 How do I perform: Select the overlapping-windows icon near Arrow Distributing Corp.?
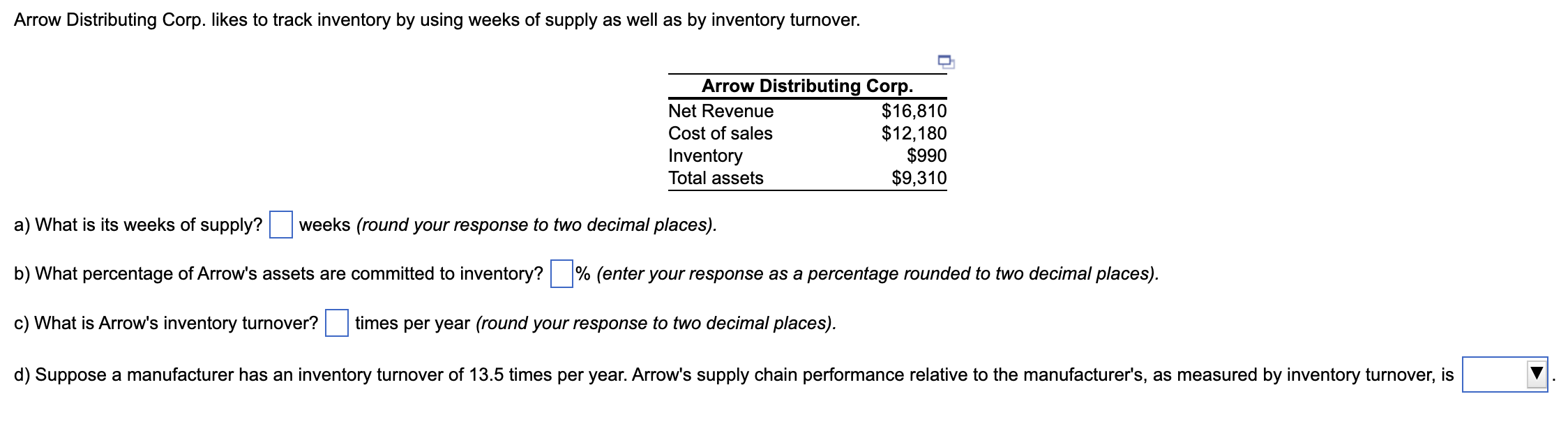[947, 63]
